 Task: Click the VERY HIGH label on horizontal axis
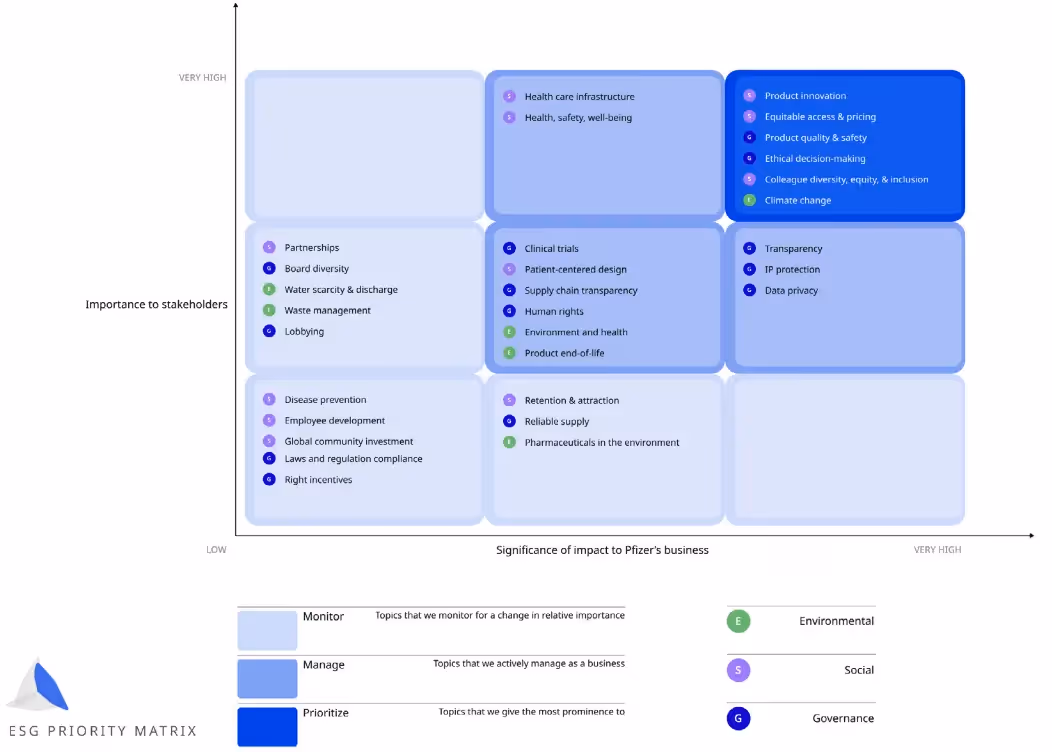(937, 549)
